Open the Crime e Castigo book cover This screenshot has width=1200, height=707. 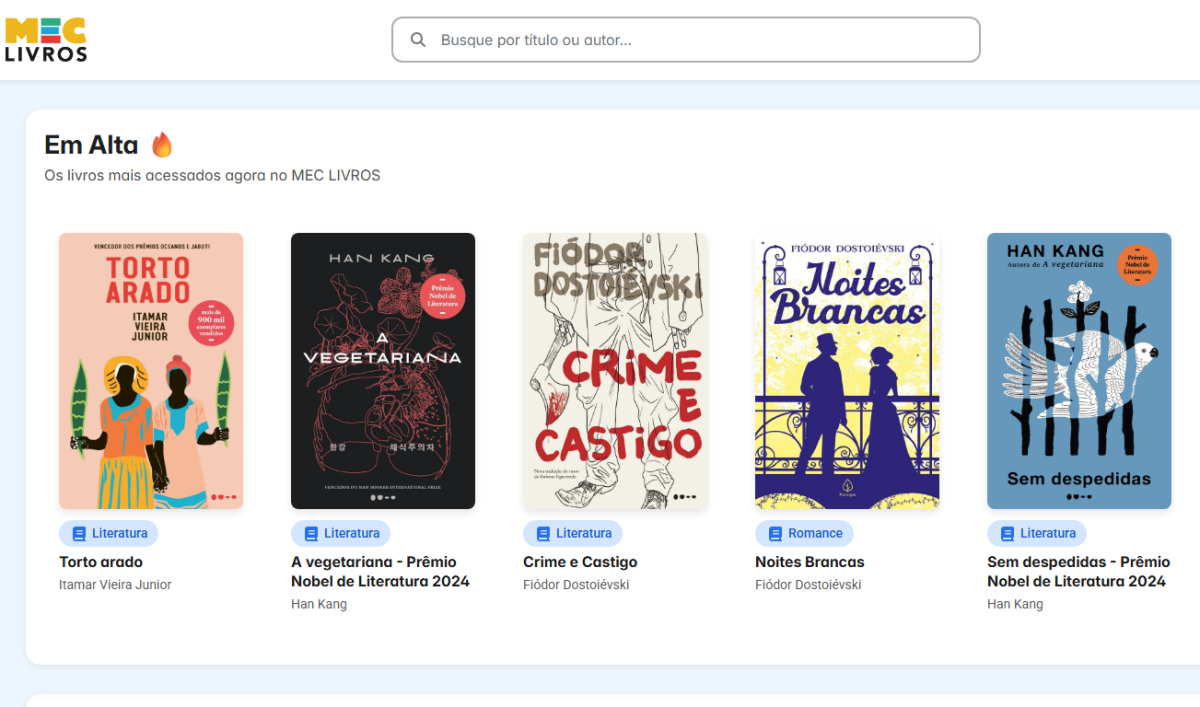pyautogui.click(x=615, y=371)
